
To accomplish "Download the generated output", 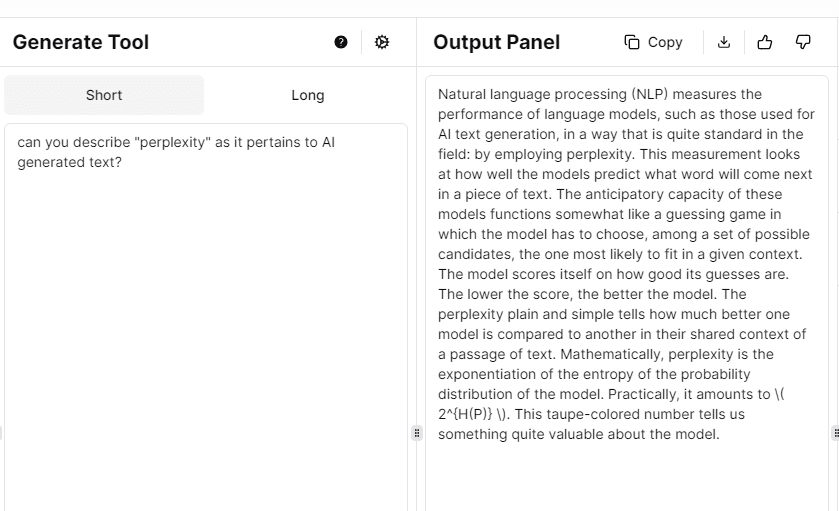I will (x=724, y=42).
